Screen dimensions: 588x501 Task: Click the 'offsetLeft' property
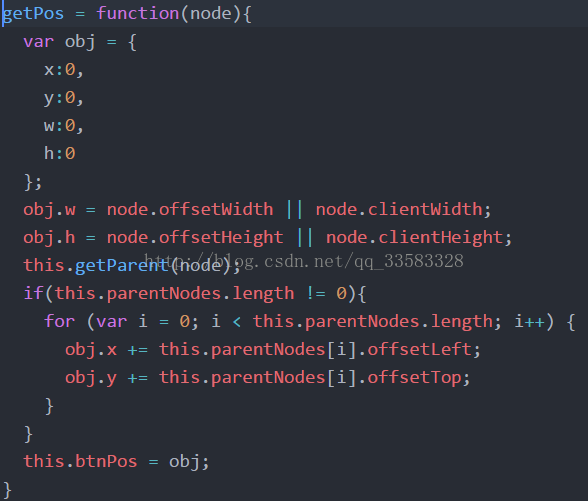pyautogui.click(x=419, y=349)
